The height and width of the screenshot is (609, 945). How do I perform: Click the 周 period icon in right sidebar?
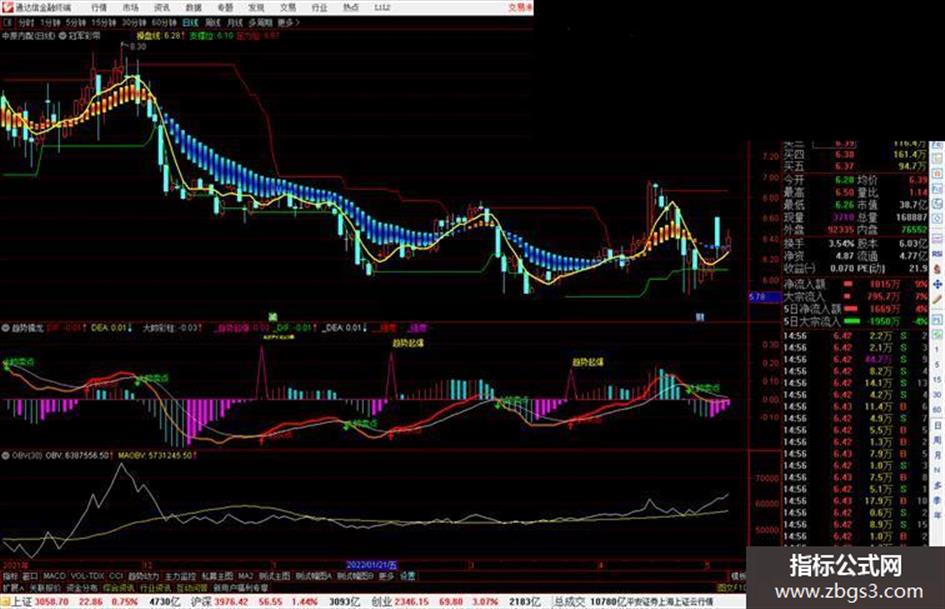pyautogui.click(x=938, y=440)
